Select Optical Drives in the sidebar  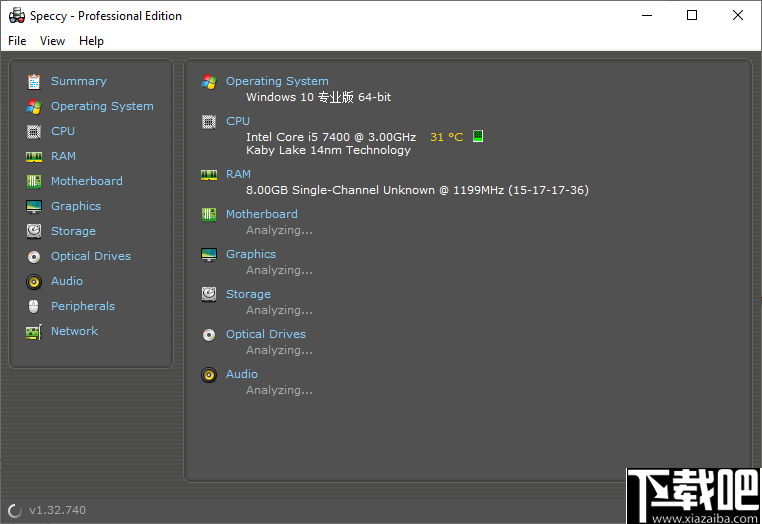pos(91,256)
